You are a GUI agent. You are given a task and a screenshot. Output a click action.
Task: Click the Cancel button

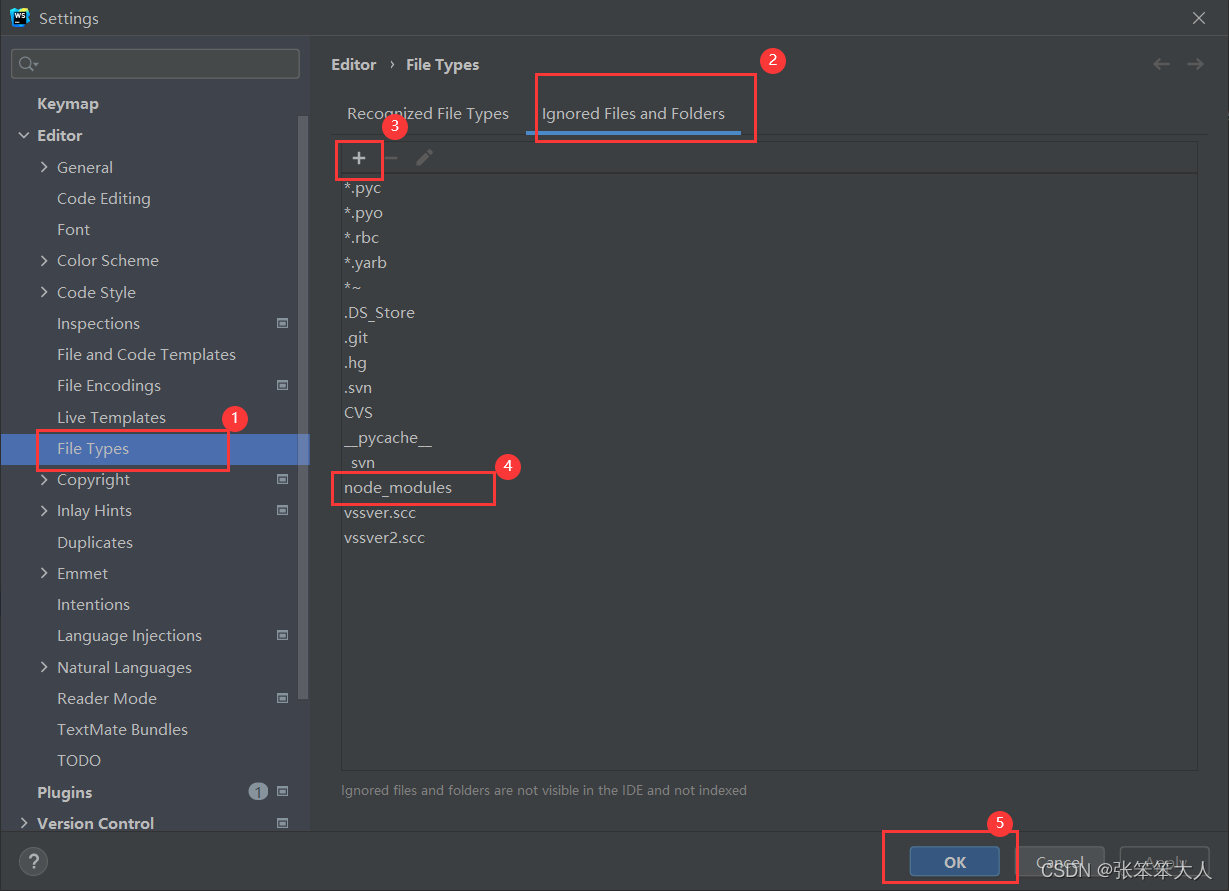click(1061, 861)
